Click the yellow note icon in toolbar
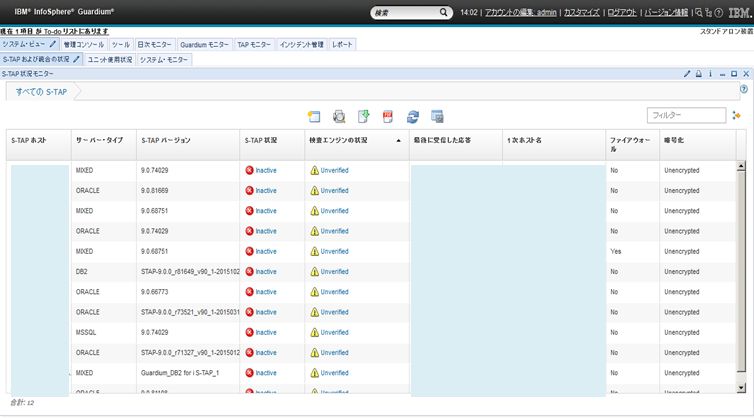 click(x=314, y=116)
